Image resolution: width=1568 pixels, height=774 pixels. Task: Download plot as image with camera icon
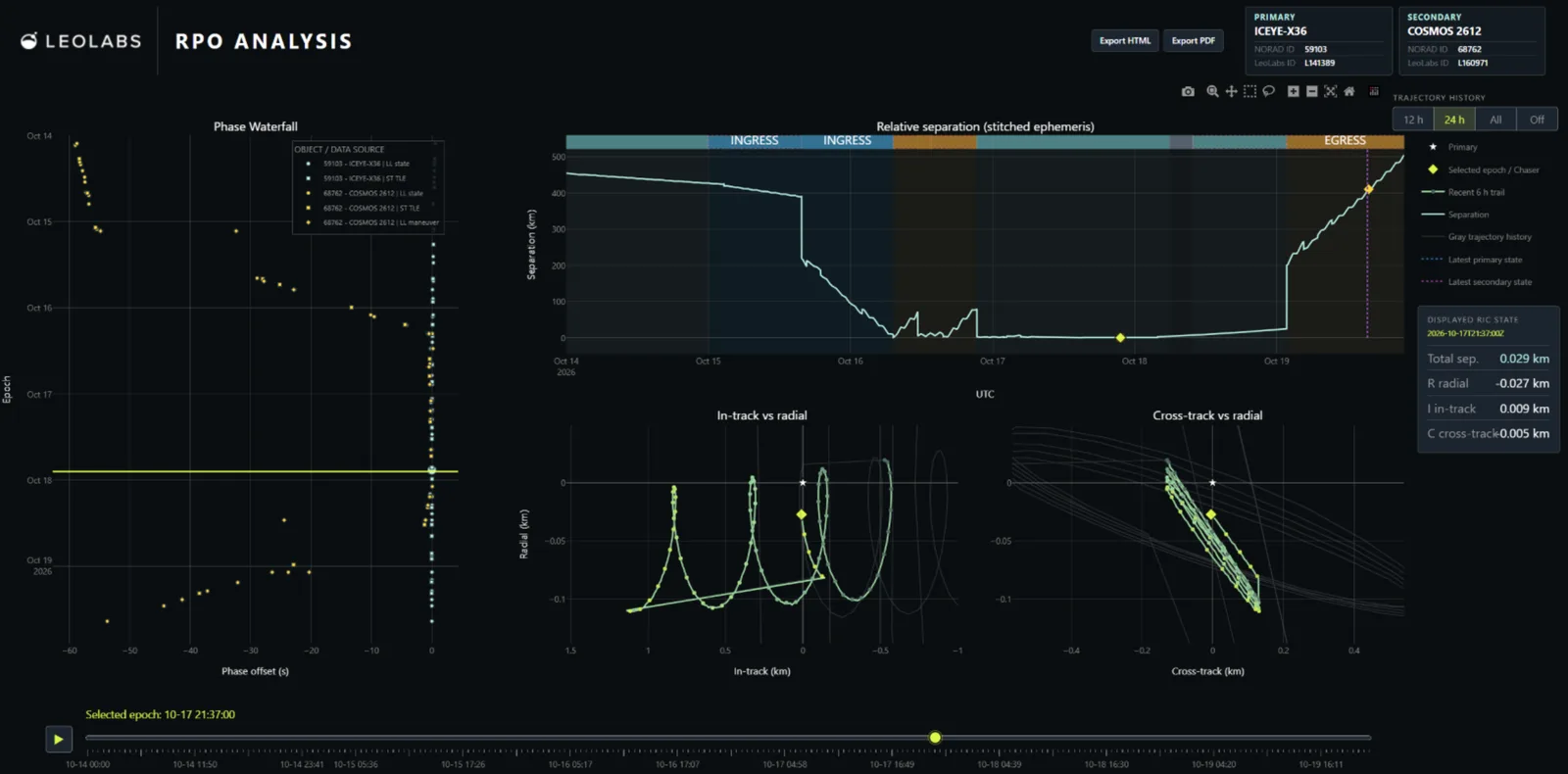point(1188,91)
